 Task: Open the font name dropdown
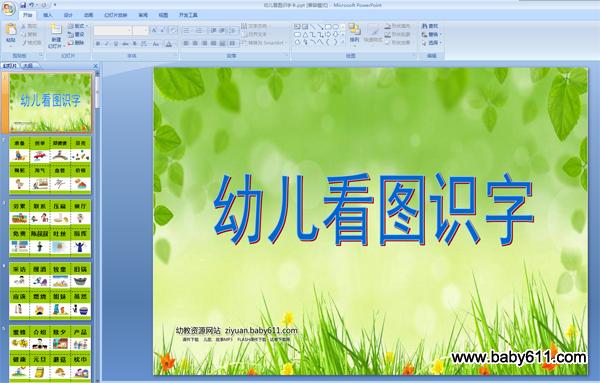pos(130,30)
